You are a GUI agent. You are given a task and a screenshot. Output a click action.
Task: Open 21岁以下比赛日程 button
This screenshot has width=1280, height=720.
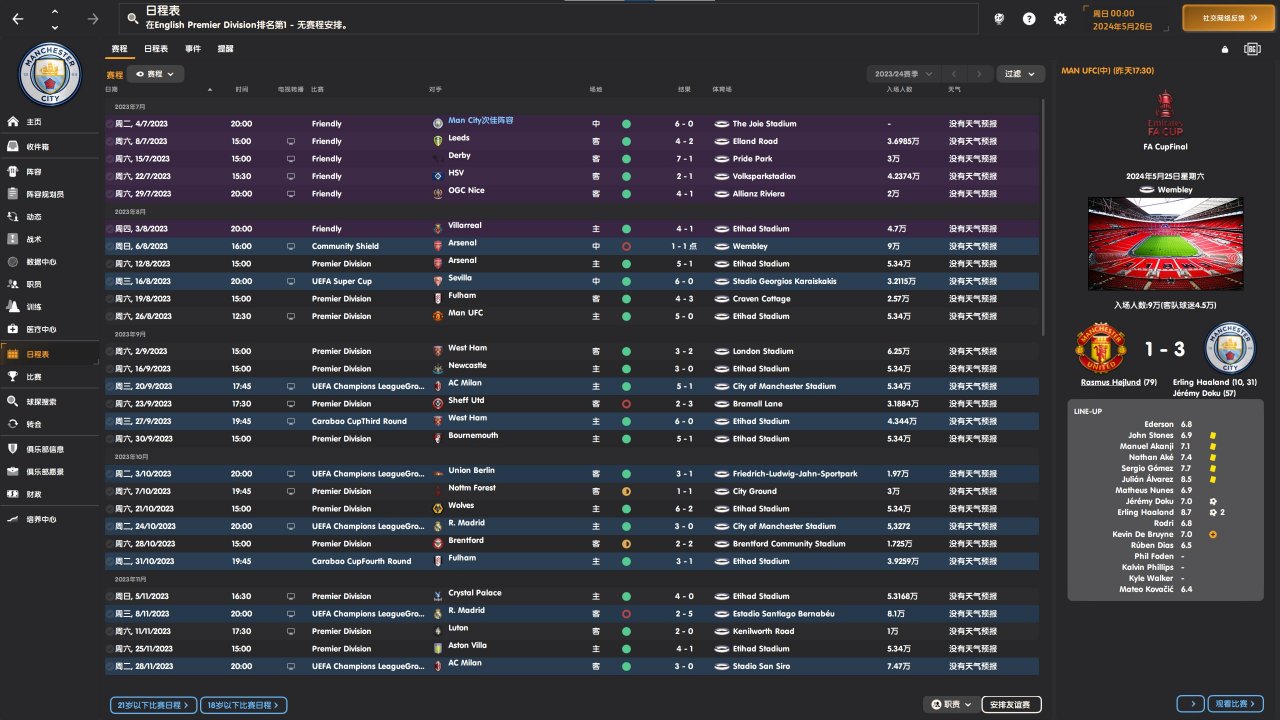click(x=153, y=705)
